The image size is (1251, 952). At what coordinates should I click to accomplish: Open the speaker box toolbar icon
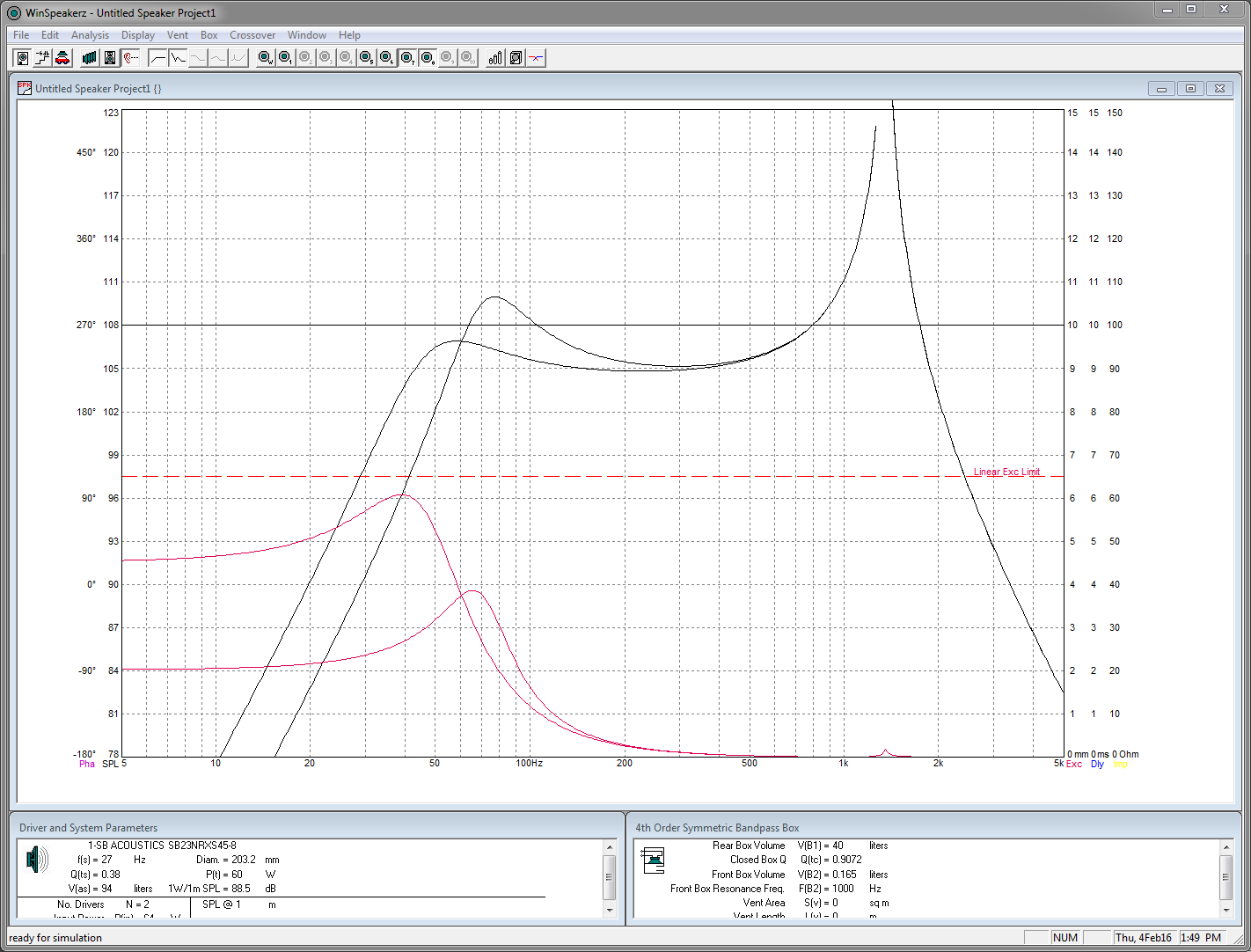coord(110,58)
